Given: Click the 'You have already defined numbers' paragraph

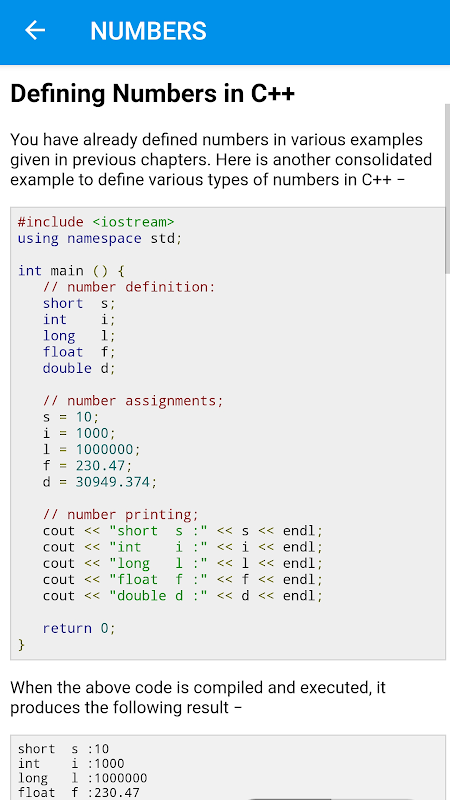Looking at the screenshot, I should pyautogui.click(x=221, y=160).
